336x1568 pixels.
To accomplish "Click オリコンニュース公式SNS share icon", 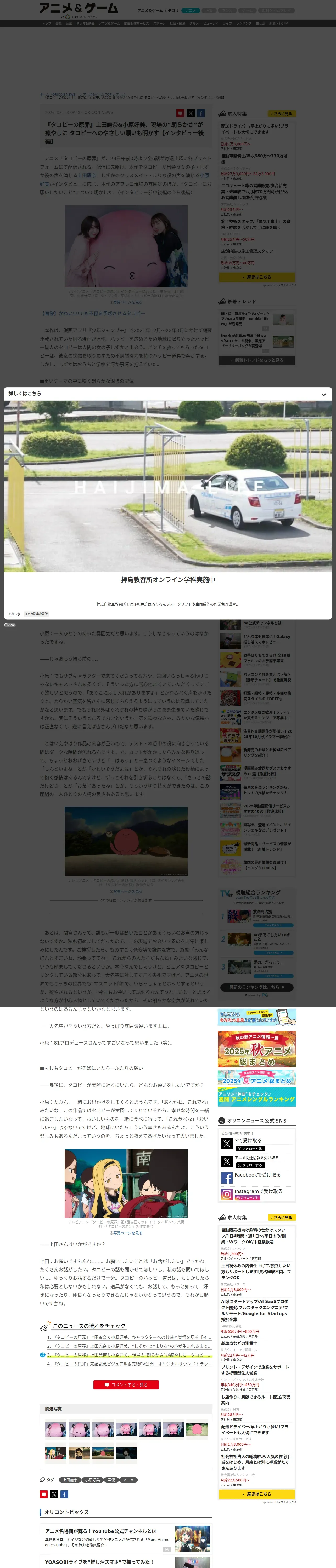I will [x=221, y=1121].
